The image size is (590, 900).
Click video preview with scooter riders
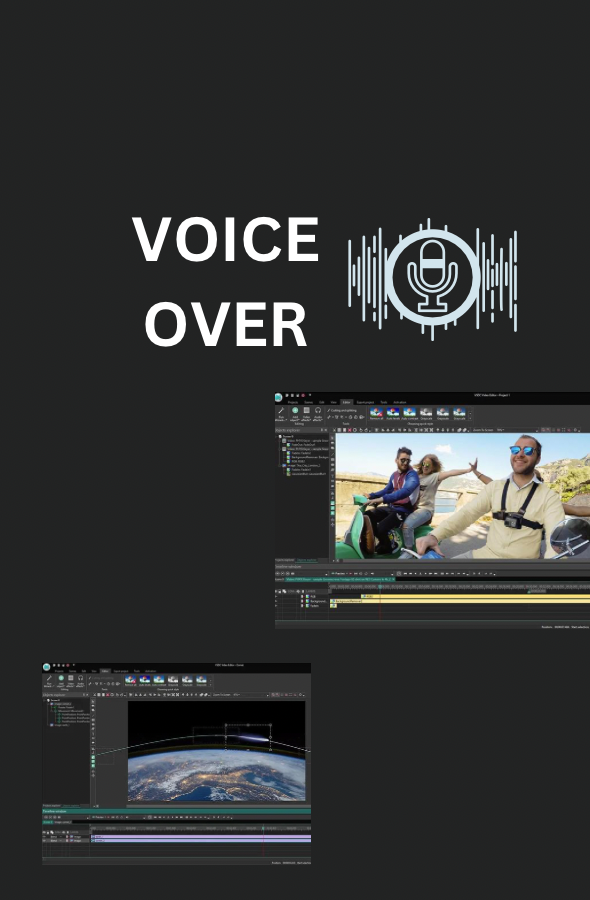click(x=463, y=496)
